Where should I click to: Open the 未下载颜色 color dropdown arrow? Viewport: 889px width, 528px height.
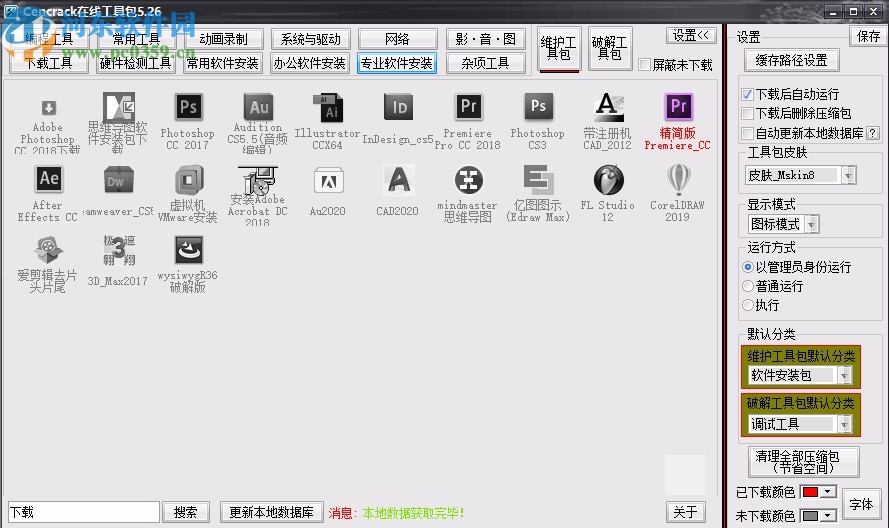click(828, 516)
